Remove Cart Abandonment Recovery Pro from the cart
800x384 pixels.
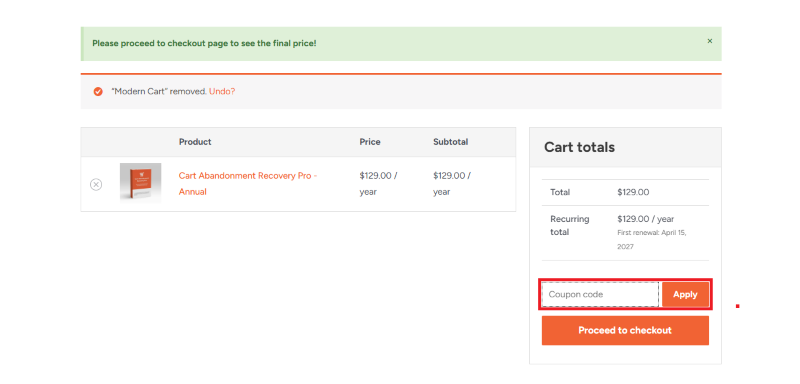click(96, 185)
